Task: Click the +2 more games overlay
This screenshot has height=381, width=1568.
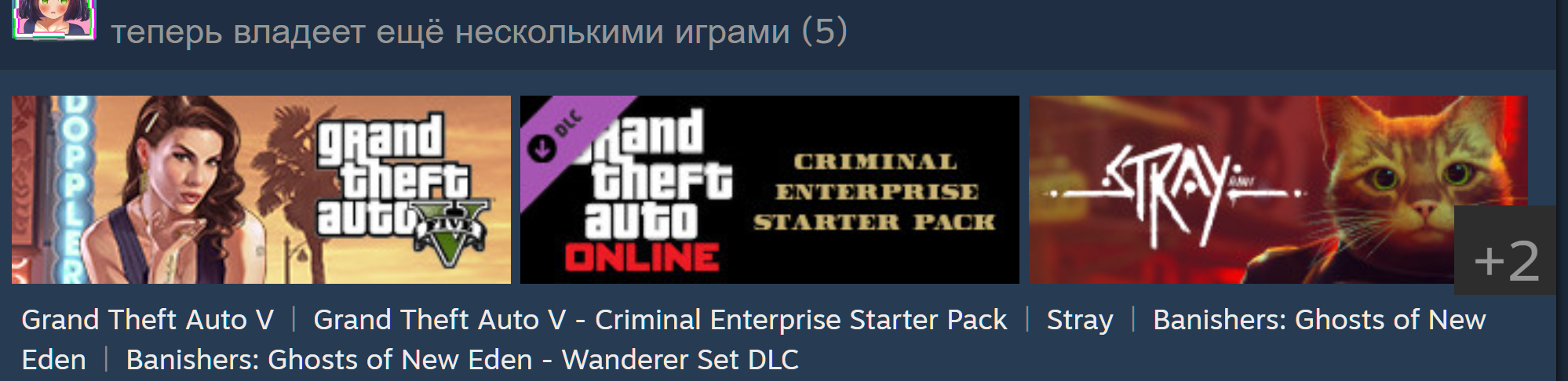Action: (x=1505, y=250)
